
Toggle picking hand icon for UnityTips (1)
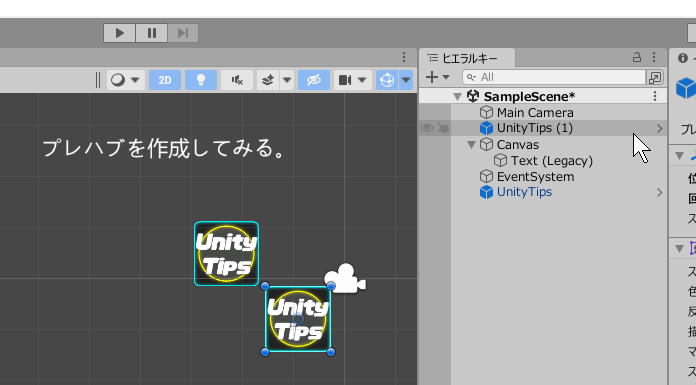pyautogui.click(x=443, y=128)
